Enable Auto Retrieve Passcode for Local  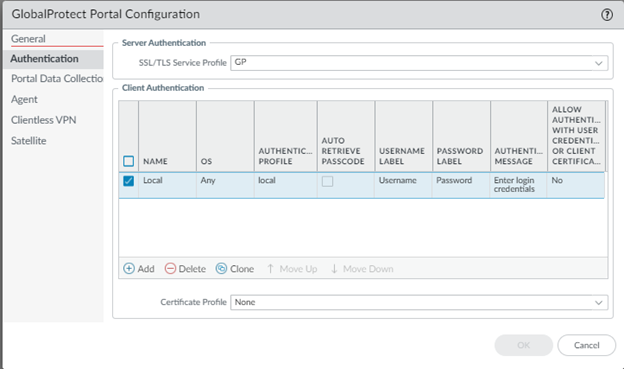328,182
